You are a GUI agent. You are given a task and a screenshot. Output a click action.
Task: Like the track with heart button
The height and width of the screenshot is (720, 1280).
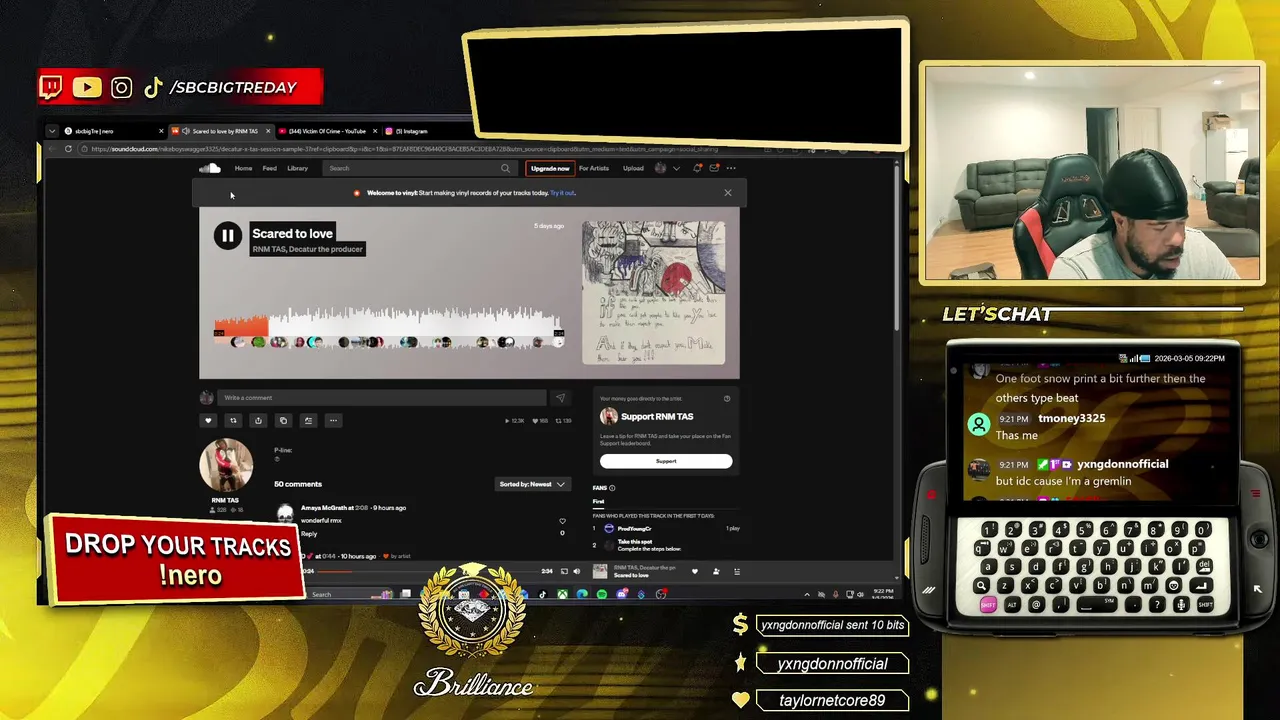(x=208, y=421)
